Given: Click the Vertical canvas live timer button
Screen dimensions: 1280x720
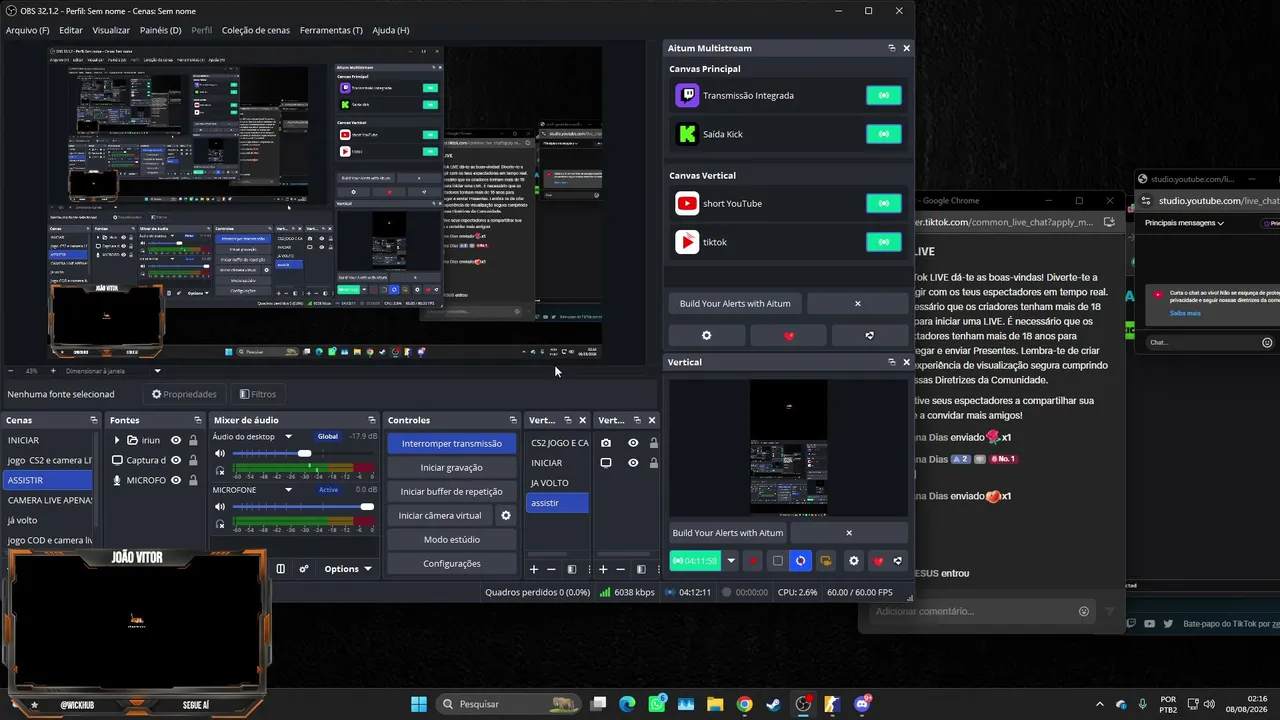Looking at the screenshot, I should [x=695, y=561].
